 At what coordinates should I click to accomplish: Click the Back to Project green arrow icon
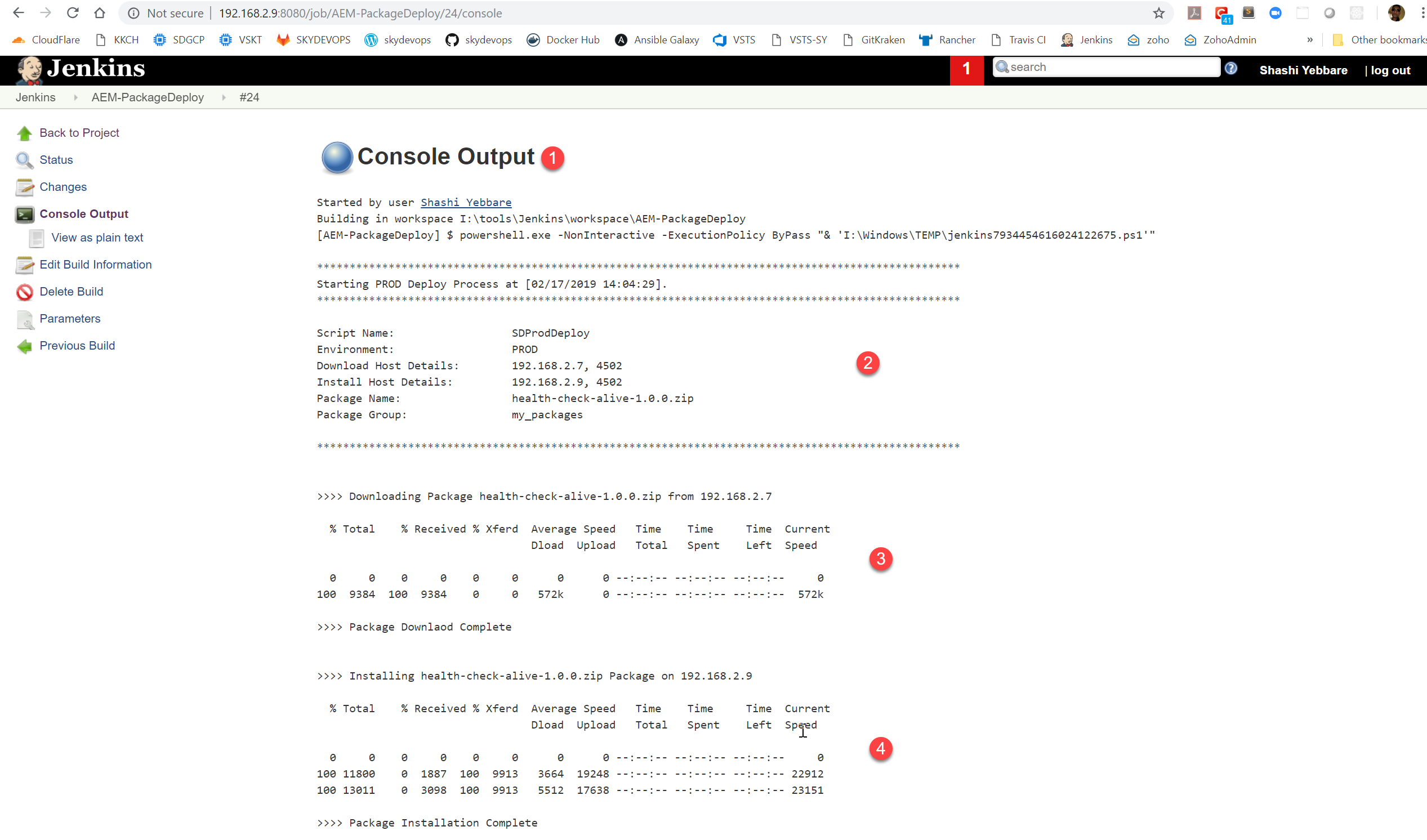(24, 133)
